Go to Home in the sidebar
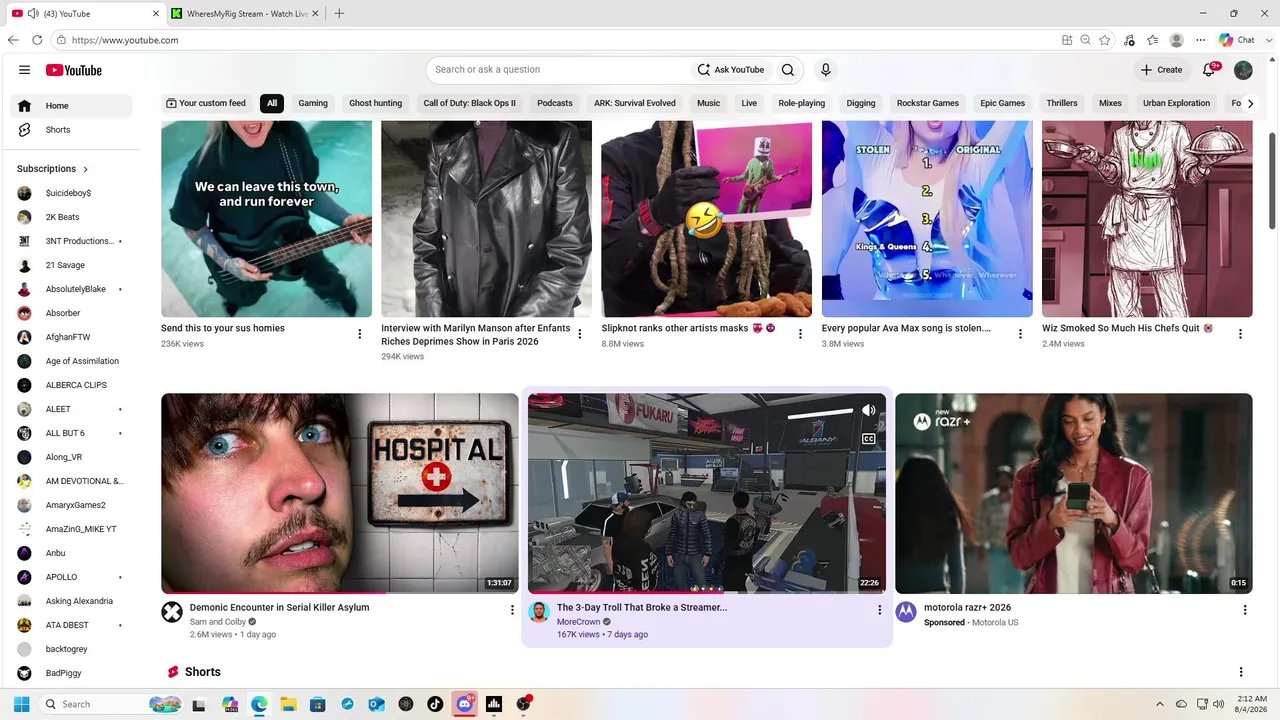 pyautogui.click(x=71, y=106)
